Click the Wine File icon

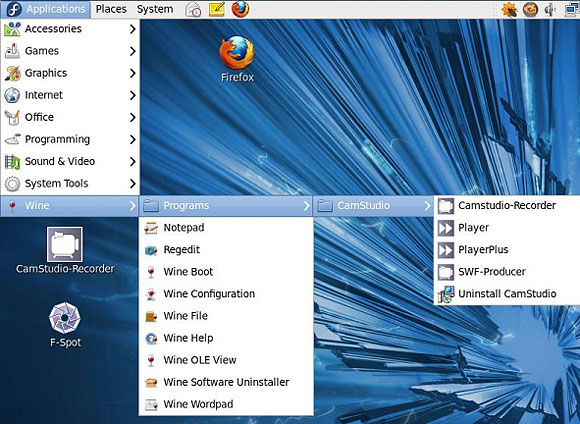click(151, 316)
